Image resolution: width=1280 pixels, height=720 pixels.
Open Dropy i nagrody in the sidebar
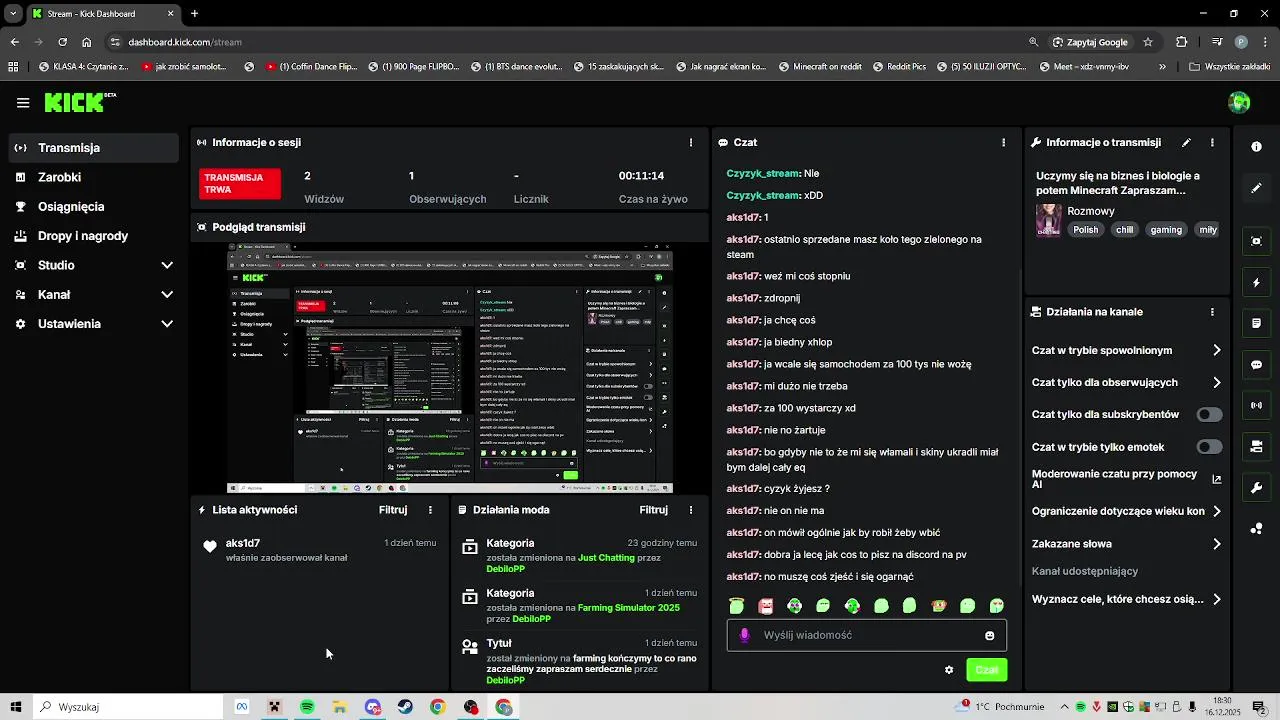coord(94,236)
